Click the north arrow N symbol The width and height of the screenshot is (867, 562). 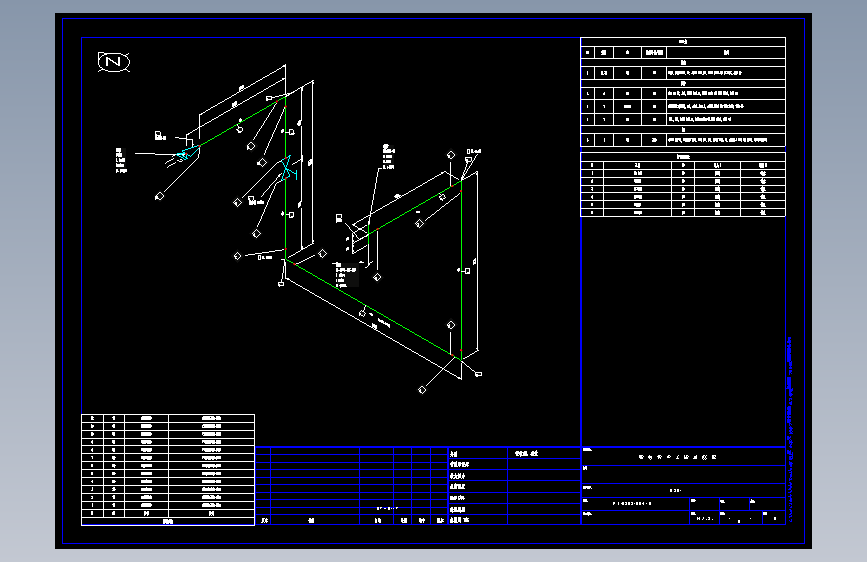[114, 61]
